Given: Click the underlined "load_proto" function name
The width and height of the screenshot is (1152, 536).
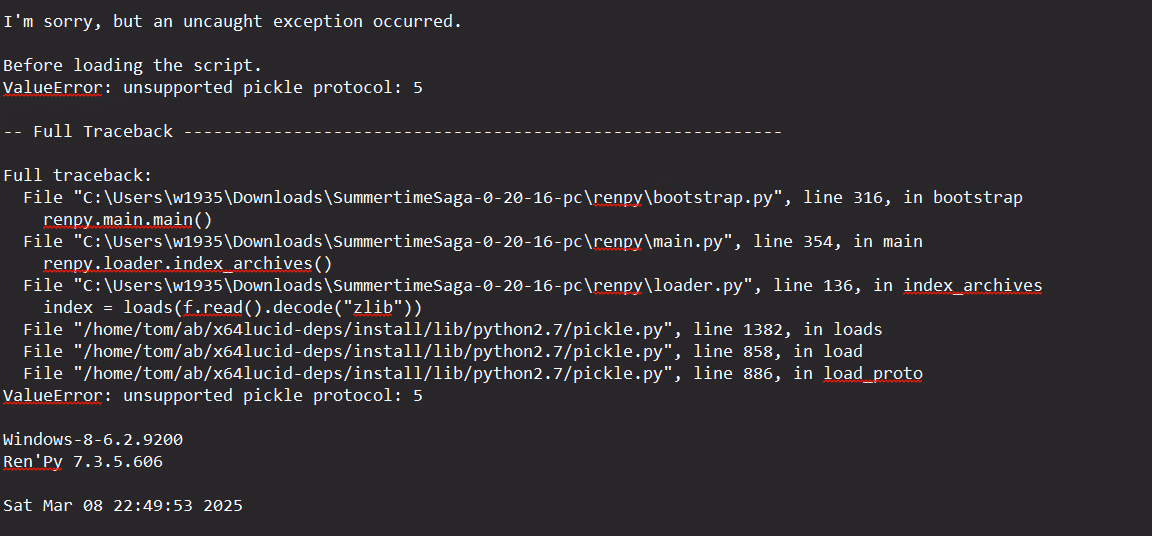Looking at the screenshot, I should click(x=873, y=373).
